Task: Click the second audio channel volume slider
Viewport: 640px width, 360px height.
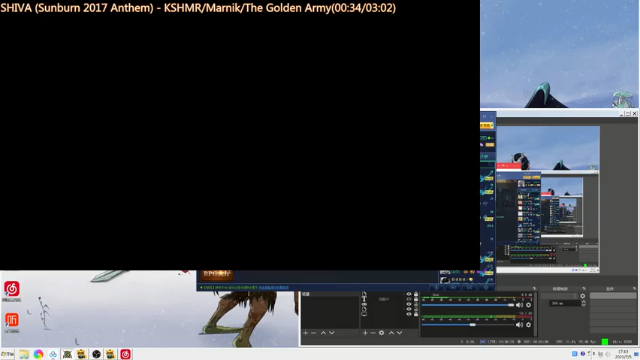Action: pos(468,325)
